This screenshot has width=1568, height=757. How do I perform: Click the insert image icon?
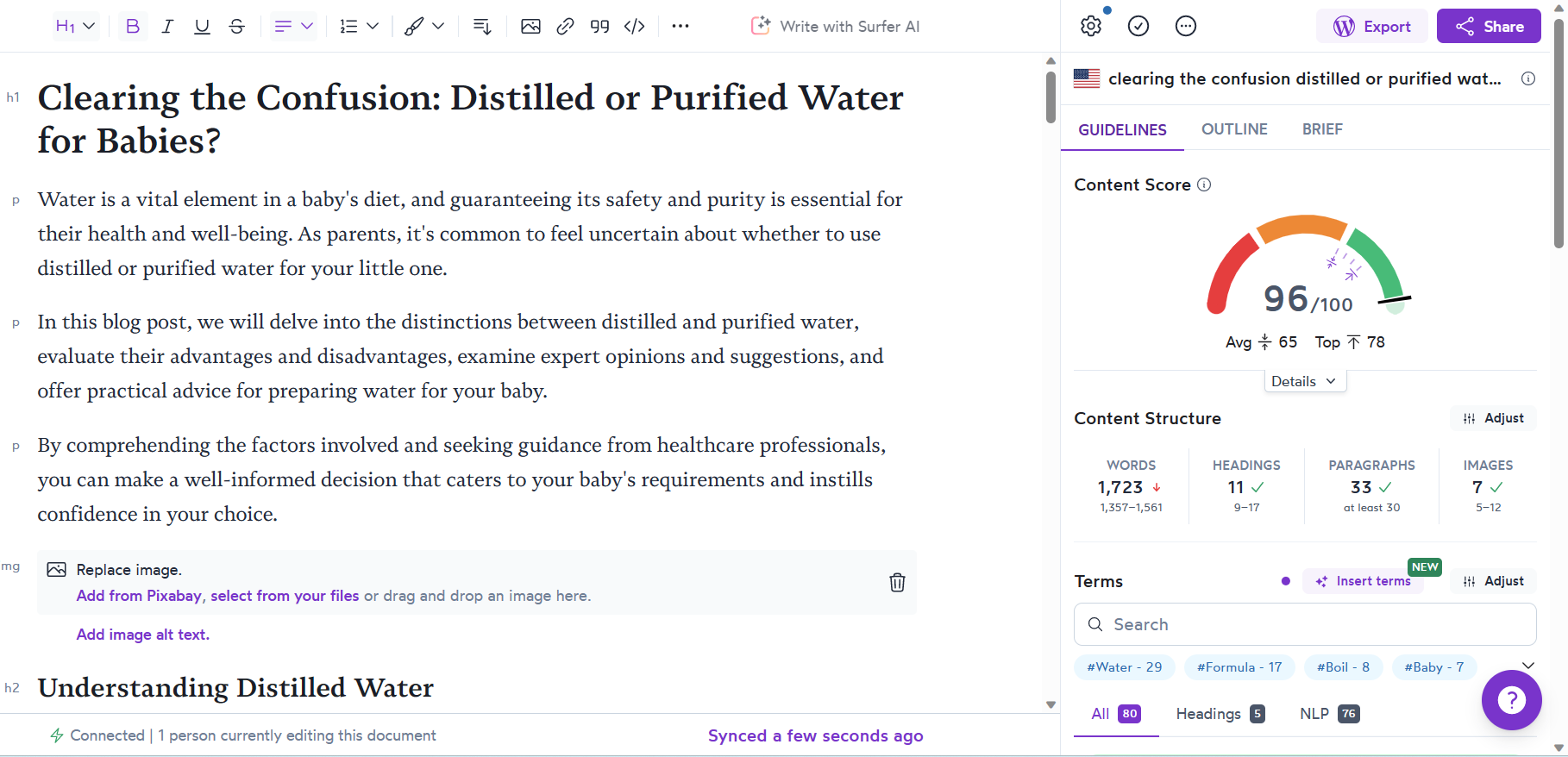[530, 27]
